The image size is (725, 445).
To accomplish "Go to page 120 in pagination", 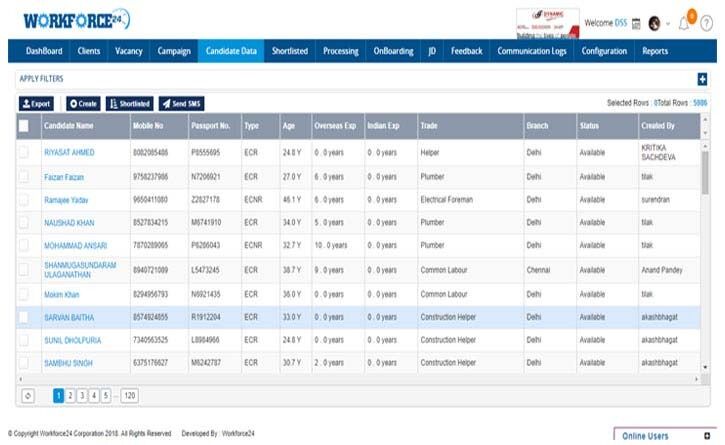I will tap(129, 396).
